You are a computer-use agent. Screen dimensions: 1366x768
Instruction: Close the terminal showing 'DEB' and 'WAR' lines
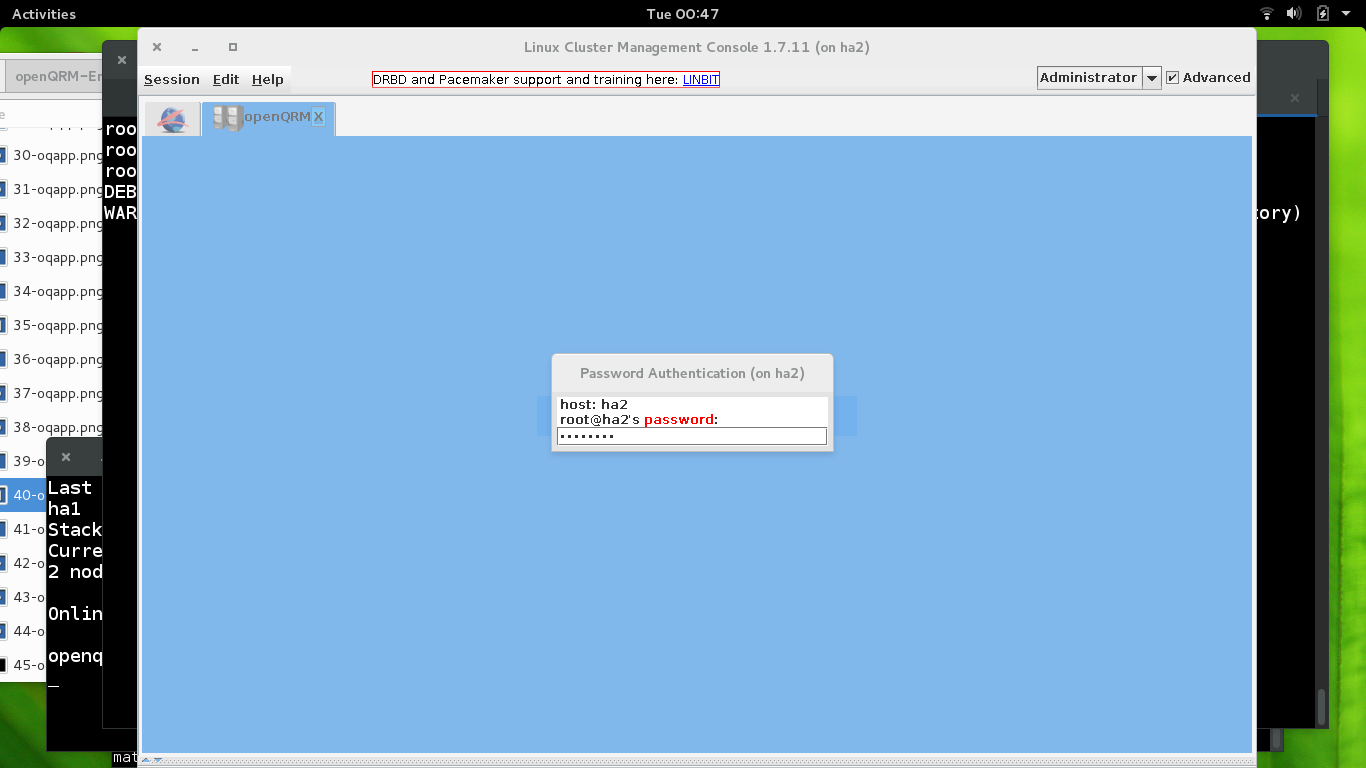(x=122, y=60)
